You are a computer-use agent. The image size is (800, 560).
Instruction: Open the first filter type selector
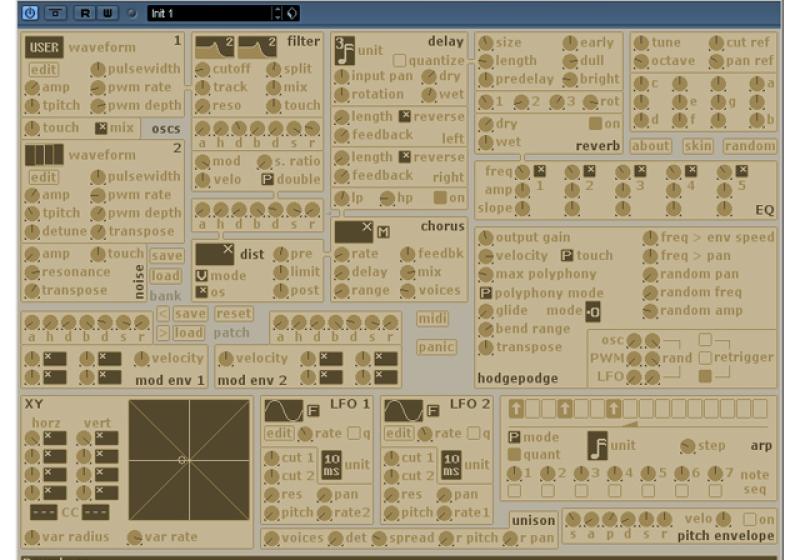[x=213, y=46]
